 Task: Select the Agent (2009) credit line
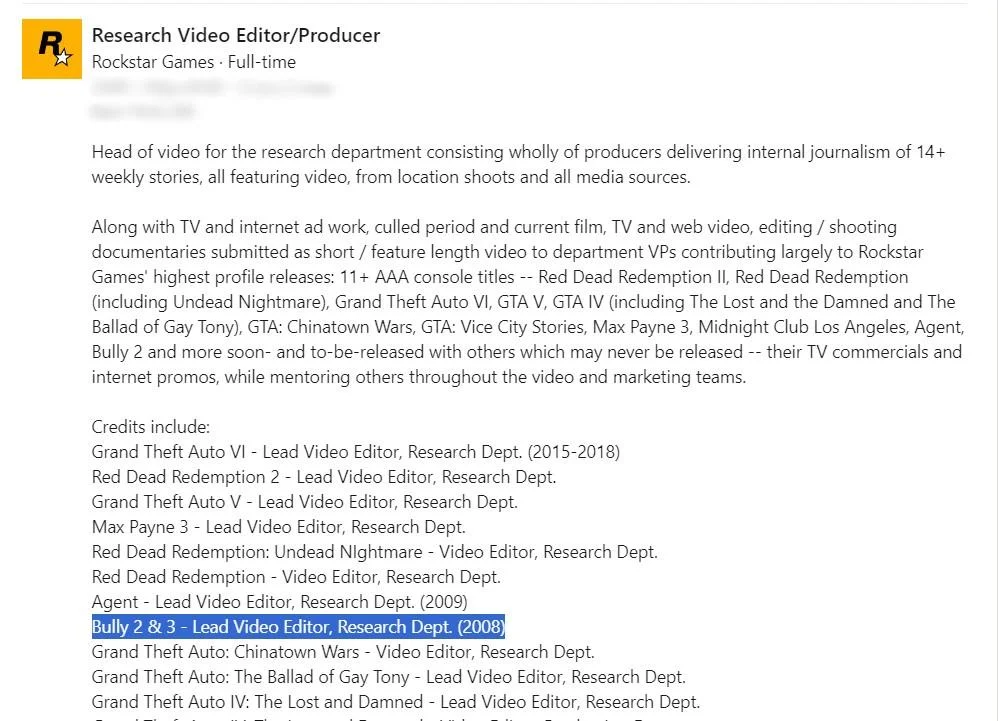279,602
